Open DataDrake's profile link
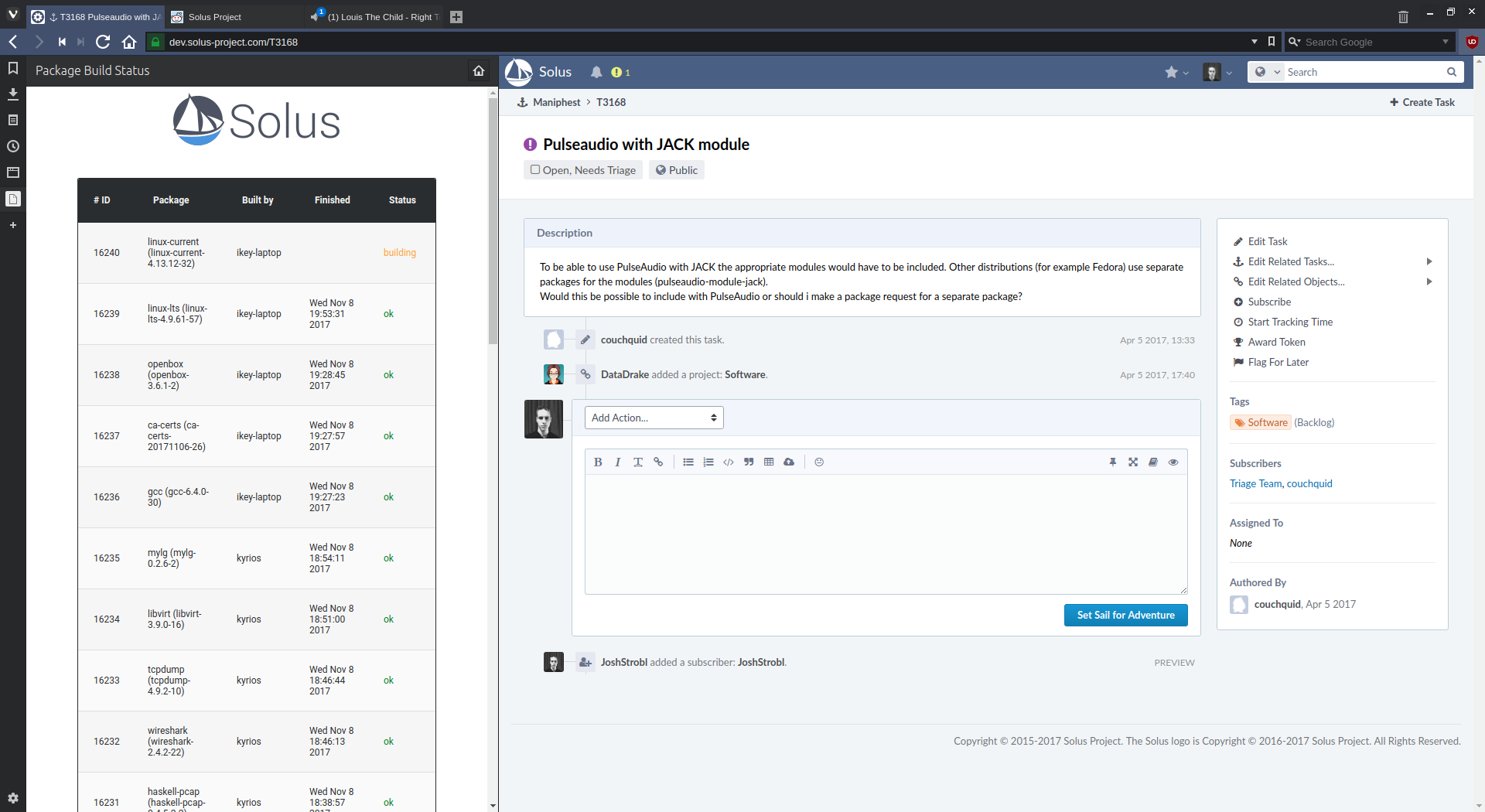The width and height of the screenshot is (1485, 812). 624,374
